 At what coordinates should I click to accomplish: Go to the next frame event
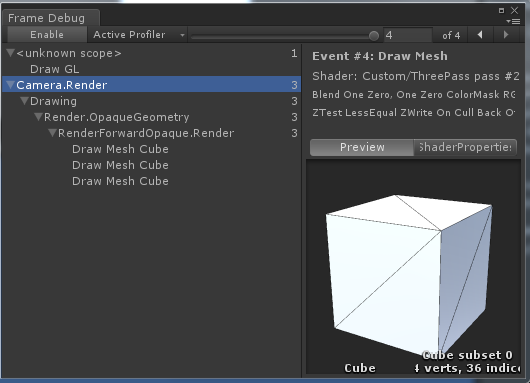pyautogui.click(x=506, y=35)
